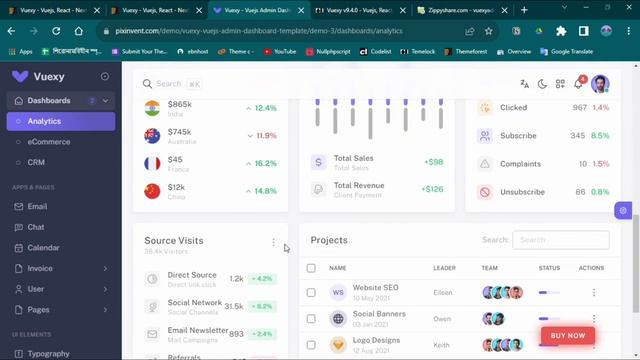Click Website SEO progress bar
640x360 pixels.
tap(549, 292)
